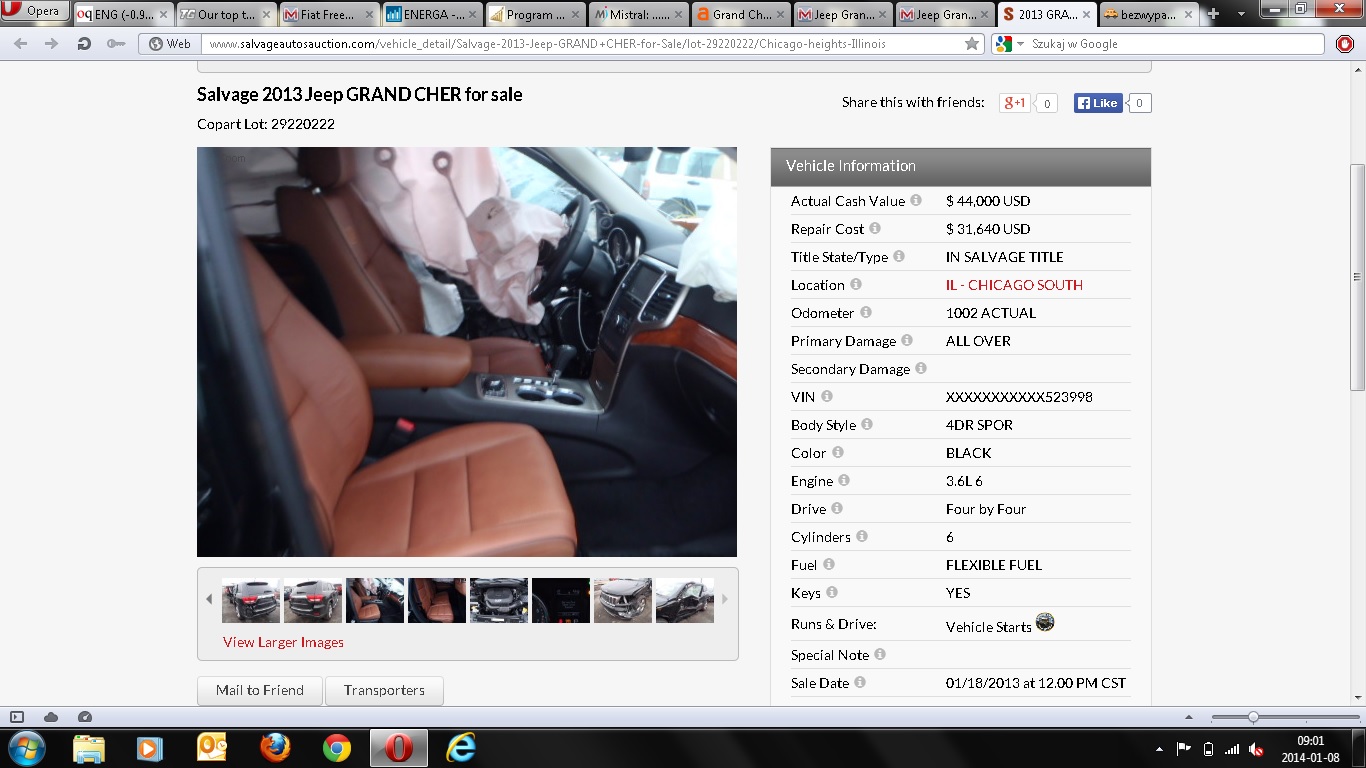Click the Body Style info icon
The image size is (1366, 768).
coord(867,424)
